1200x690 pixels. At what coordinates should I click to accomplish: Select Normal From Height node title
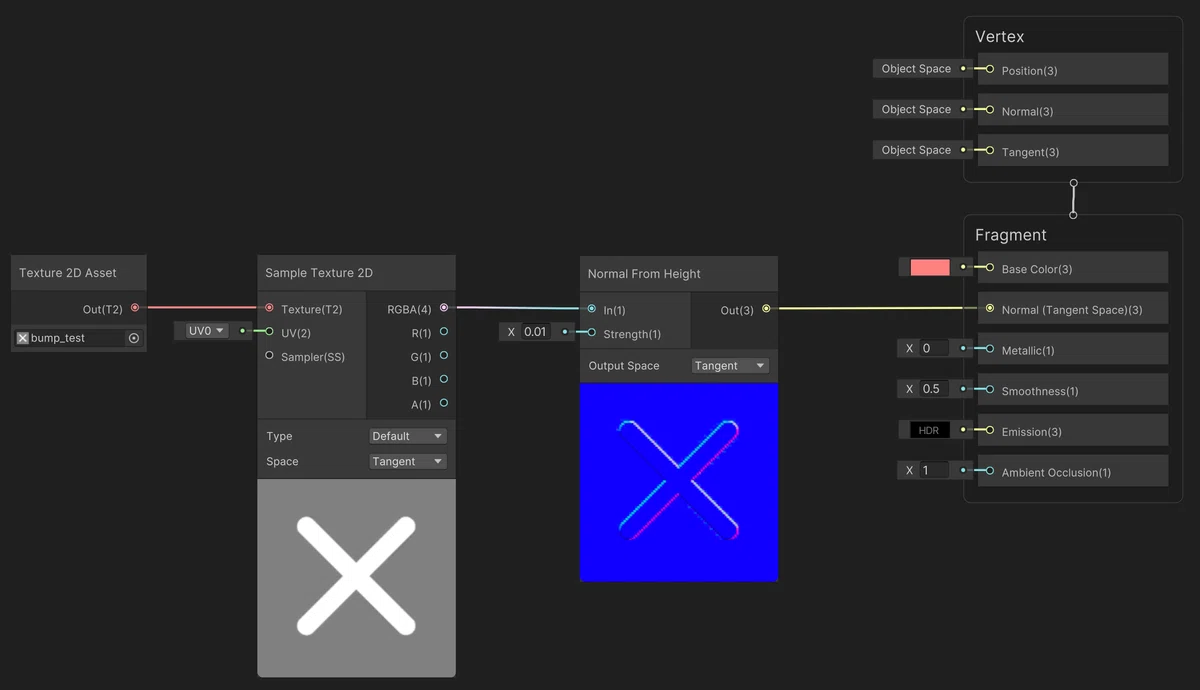click(644, 274)
